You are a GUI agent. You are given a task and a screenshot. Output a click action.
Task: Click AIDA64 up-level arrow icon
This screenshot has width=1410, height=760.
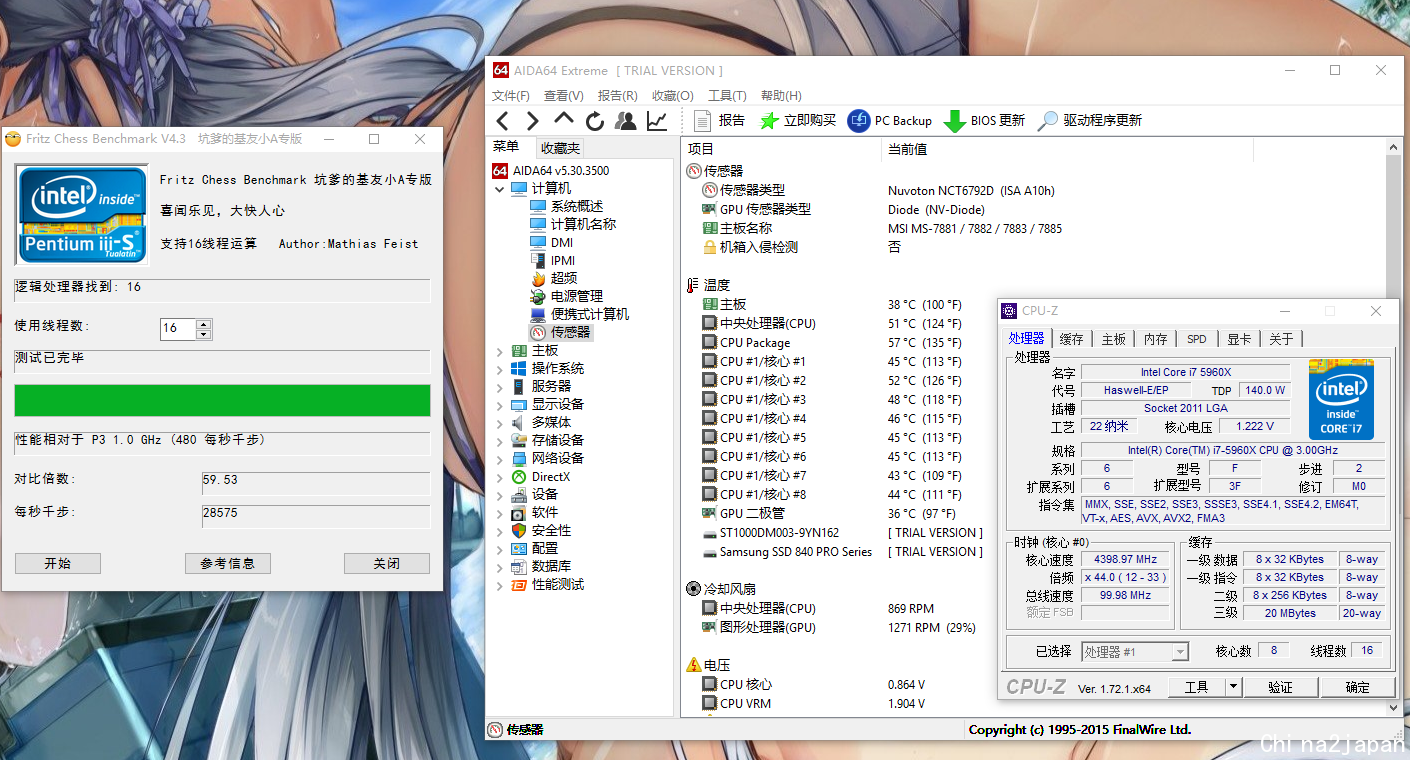[x=564, y=119]
